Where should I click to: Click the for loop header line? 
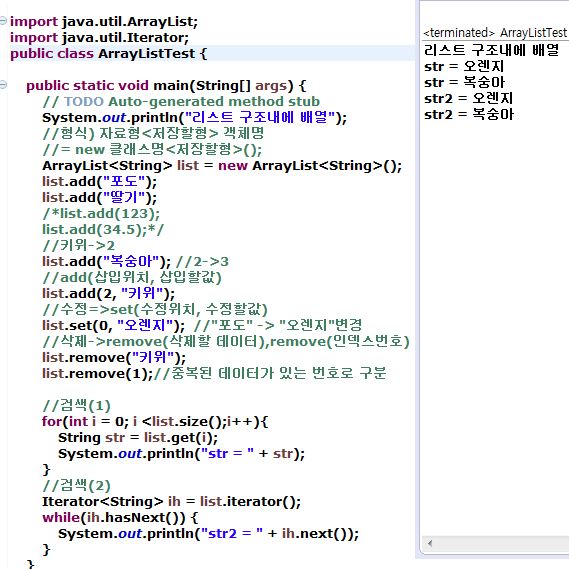tap(155, 421)
